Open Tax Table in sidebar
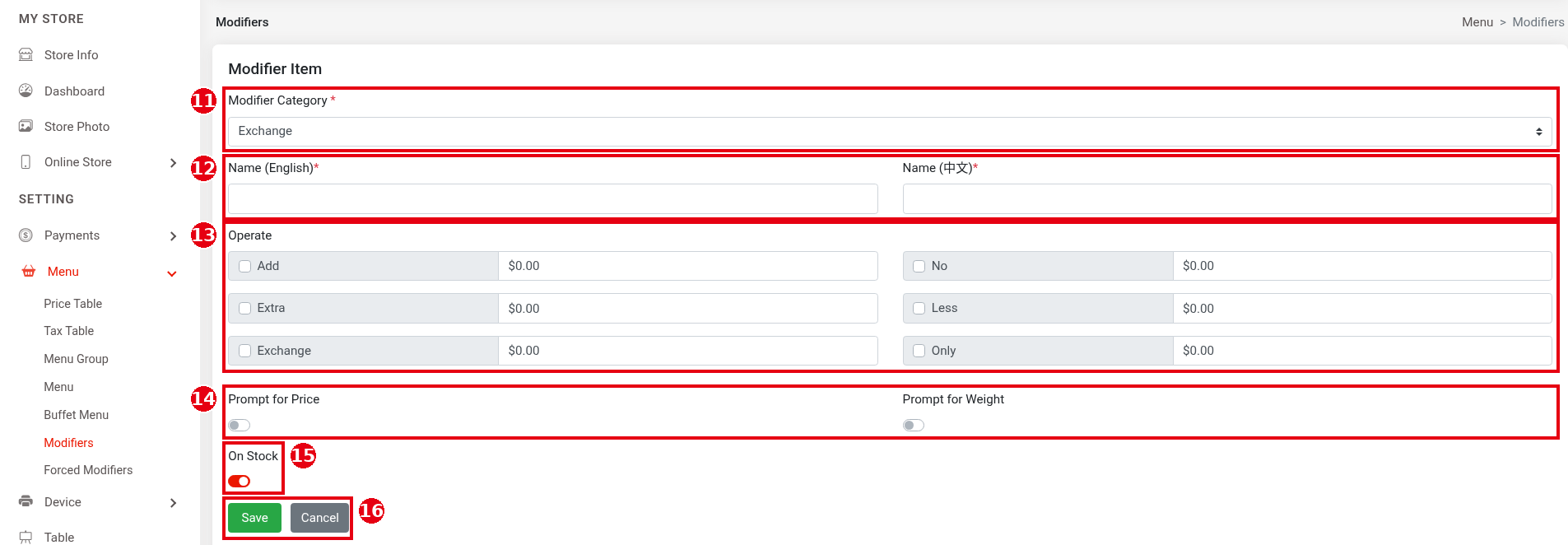 (x=69, y=331)
